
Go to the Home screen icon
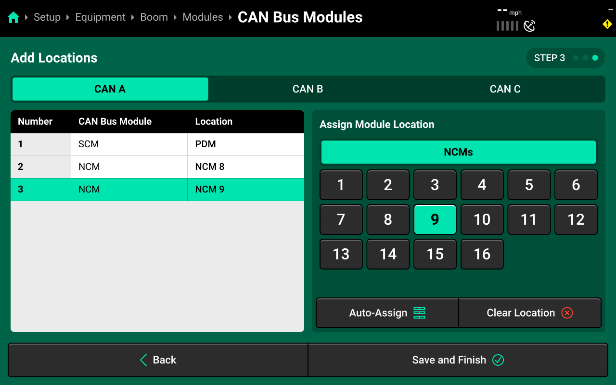[x=13, y=18]
